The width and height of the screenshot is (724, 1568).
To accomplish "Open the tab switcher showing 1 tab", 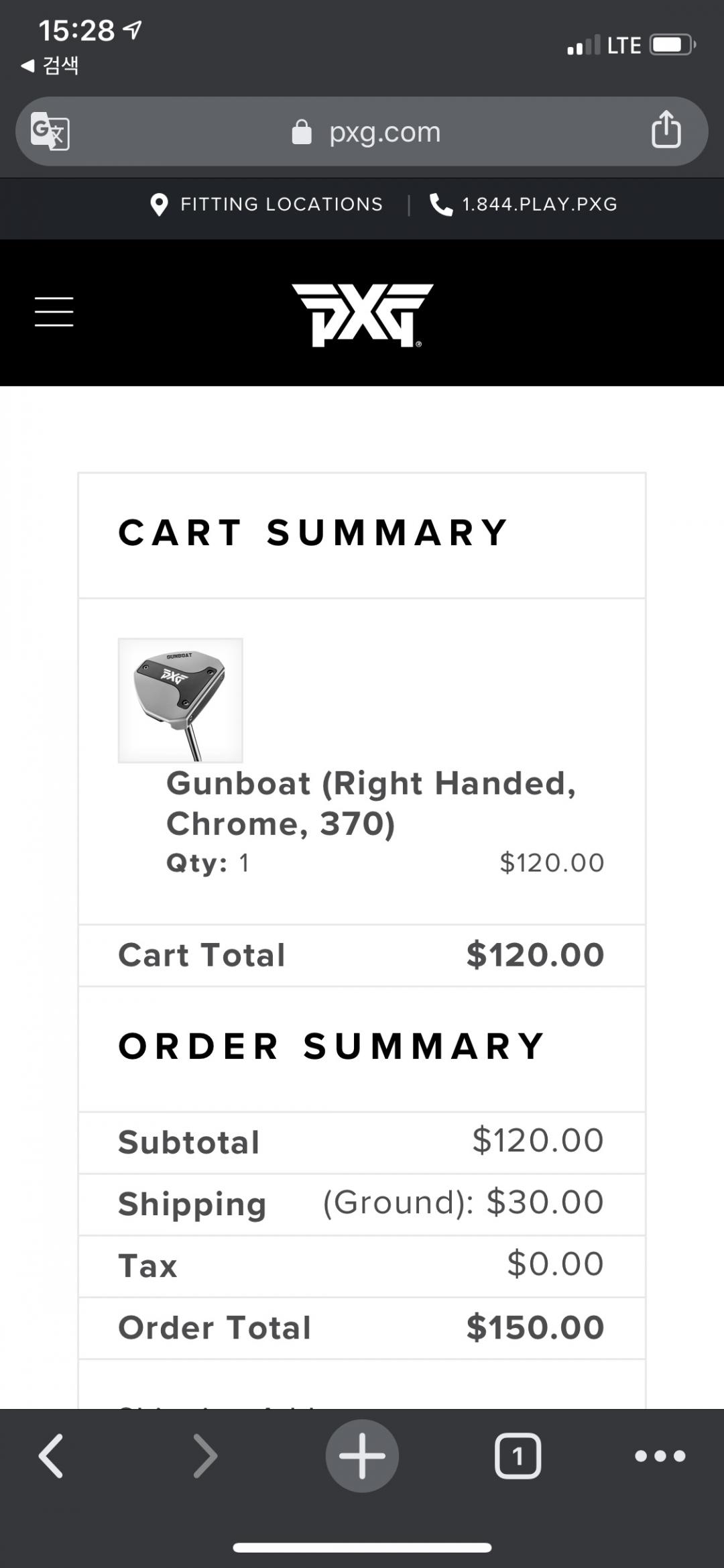I will click(518, 1456).
